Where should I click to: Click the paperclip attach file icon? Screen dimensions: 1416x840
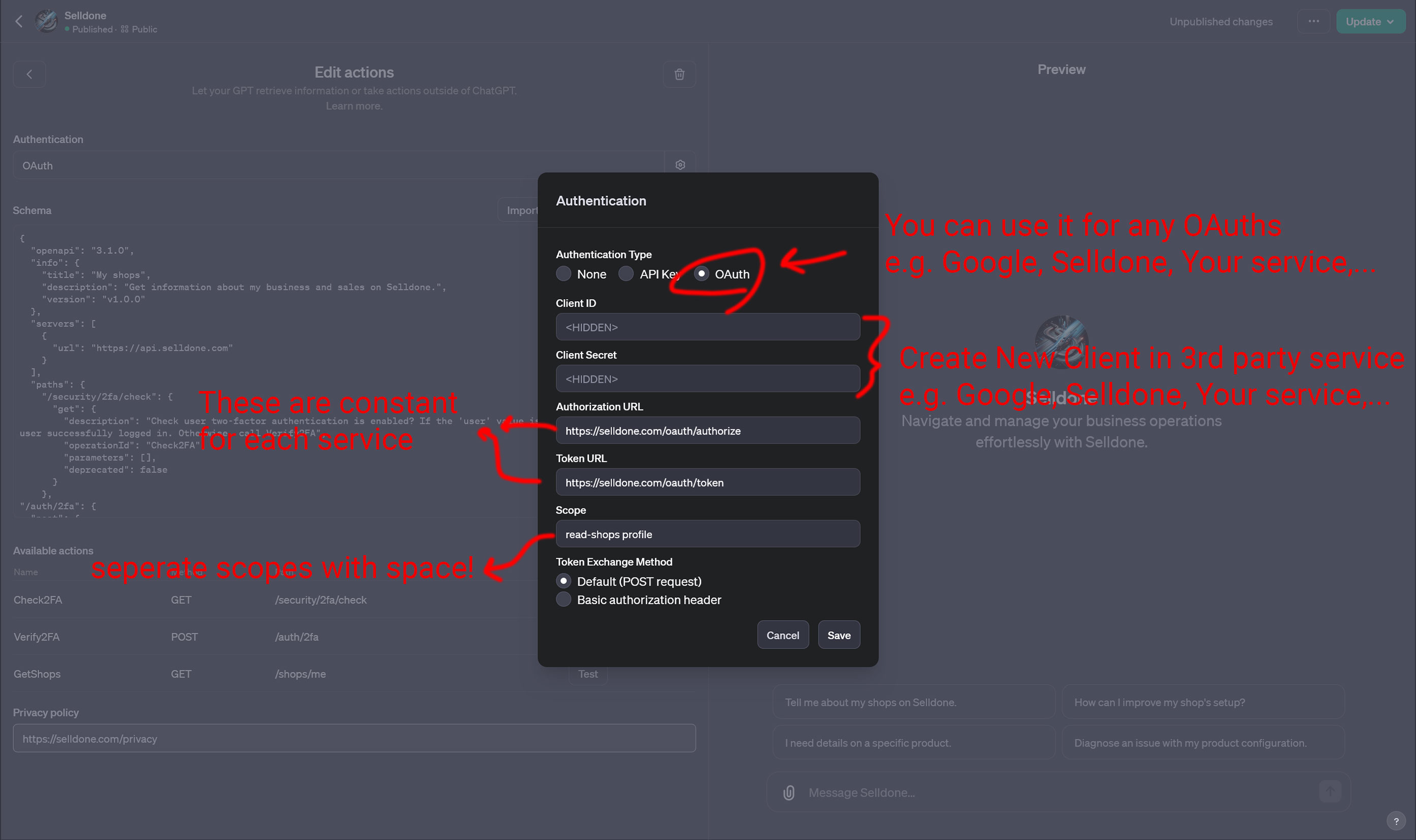[x=789, y=792]
